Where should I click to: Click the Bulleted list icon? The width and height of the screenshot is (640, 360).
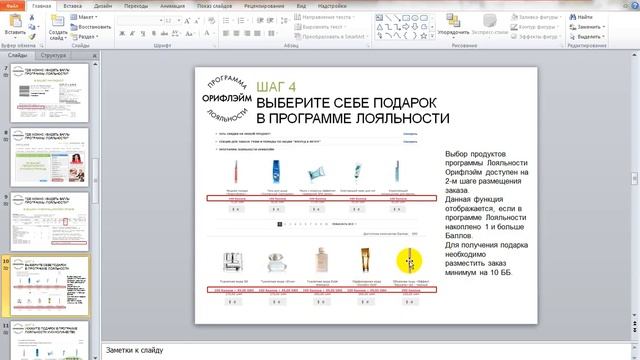click(x=227, y=20)
